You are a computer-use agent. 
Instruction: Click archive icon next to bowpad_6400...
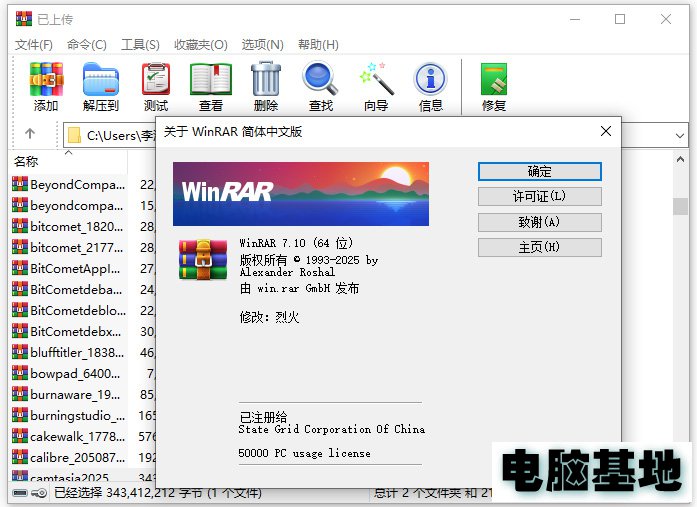coord(20,373)
